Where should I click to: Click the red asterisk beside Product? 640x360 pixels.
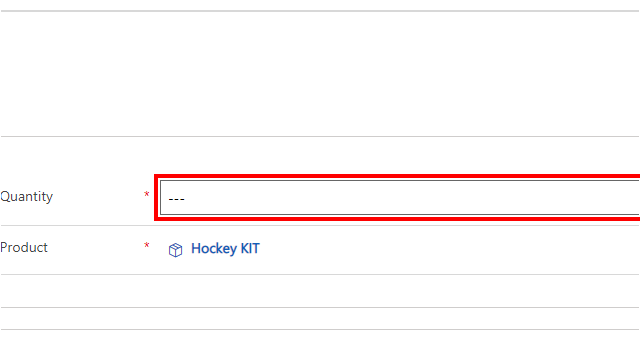147,246
